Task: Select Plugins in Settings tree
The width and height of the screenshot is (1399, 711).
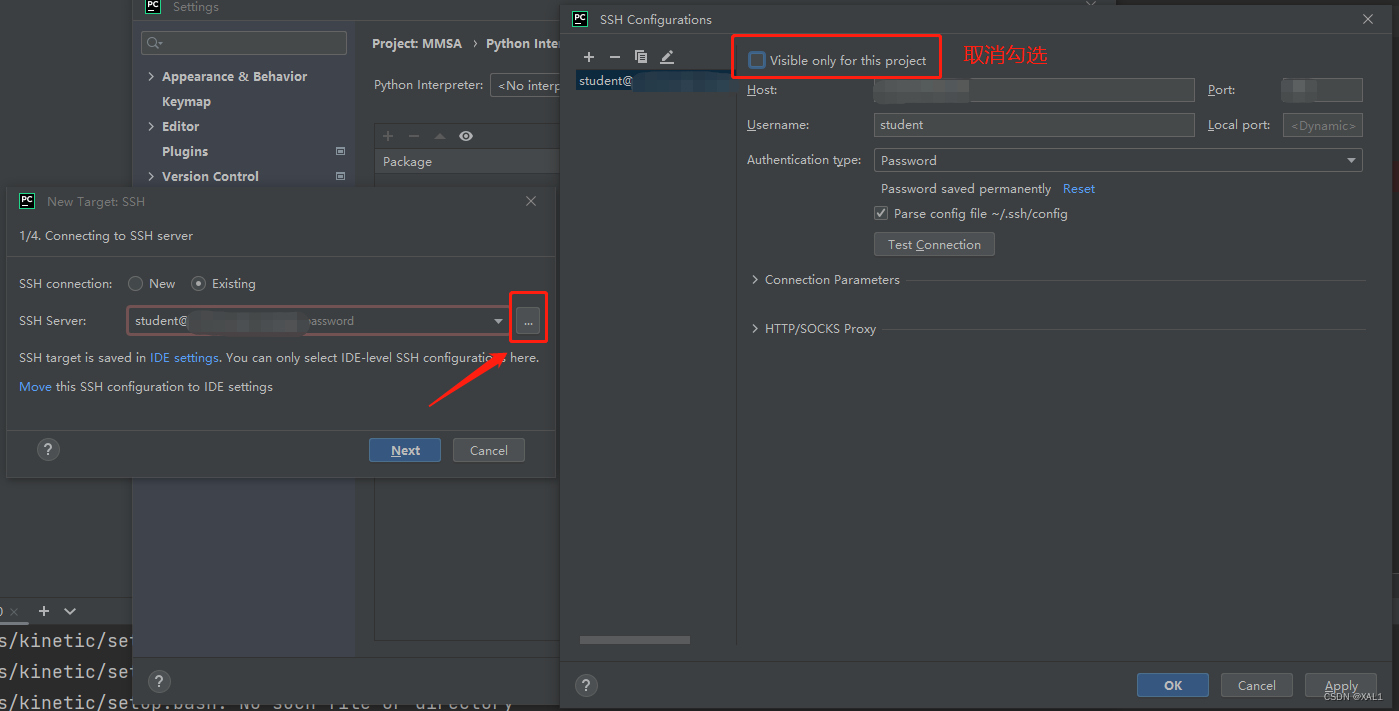Action: (185, 152)
